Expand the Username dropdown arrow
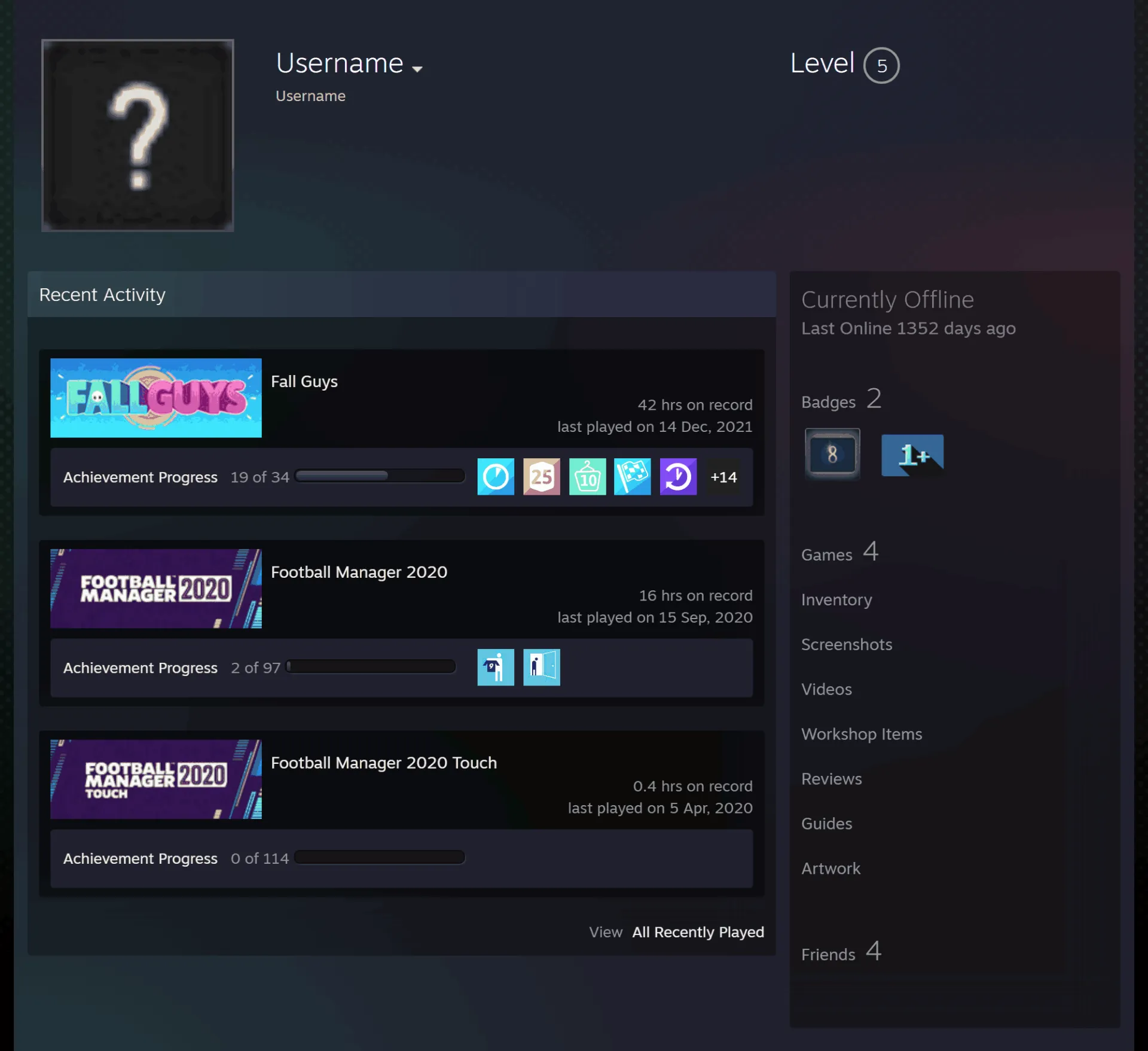 [x=417, y=69]
